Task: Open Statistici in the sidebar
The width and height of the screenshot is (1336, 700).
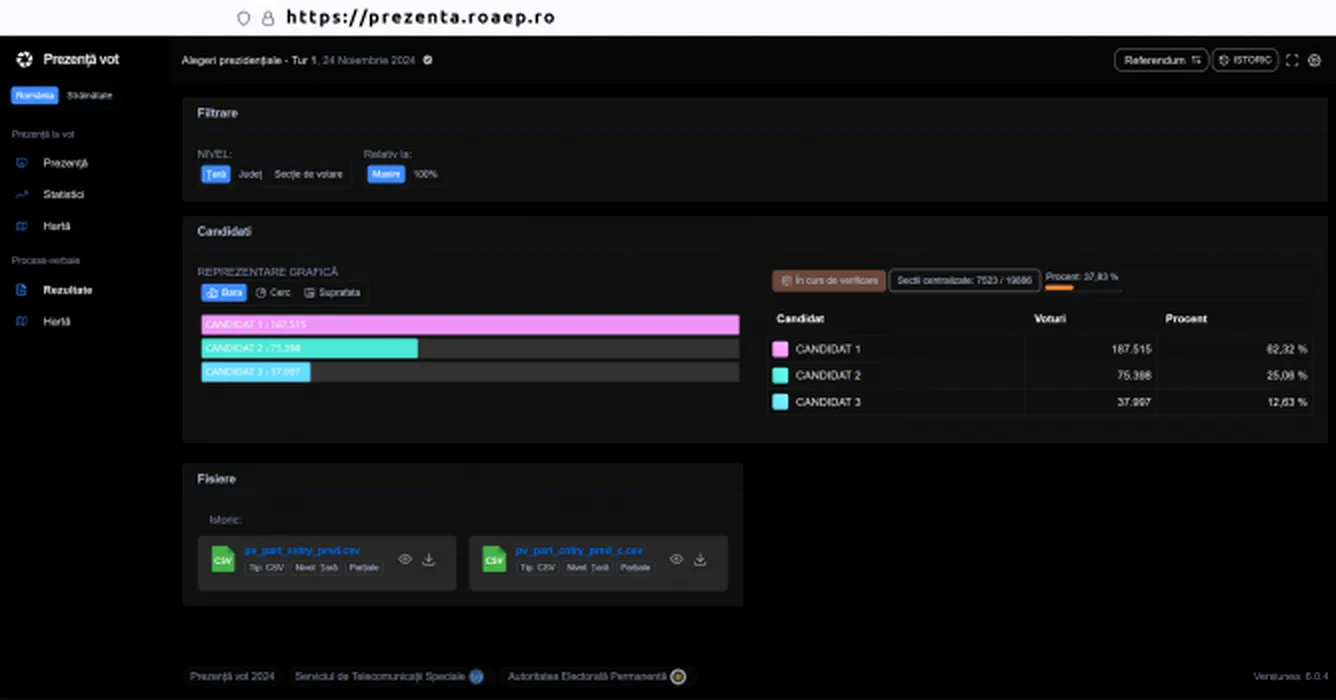Action: (x=64, y=194)
